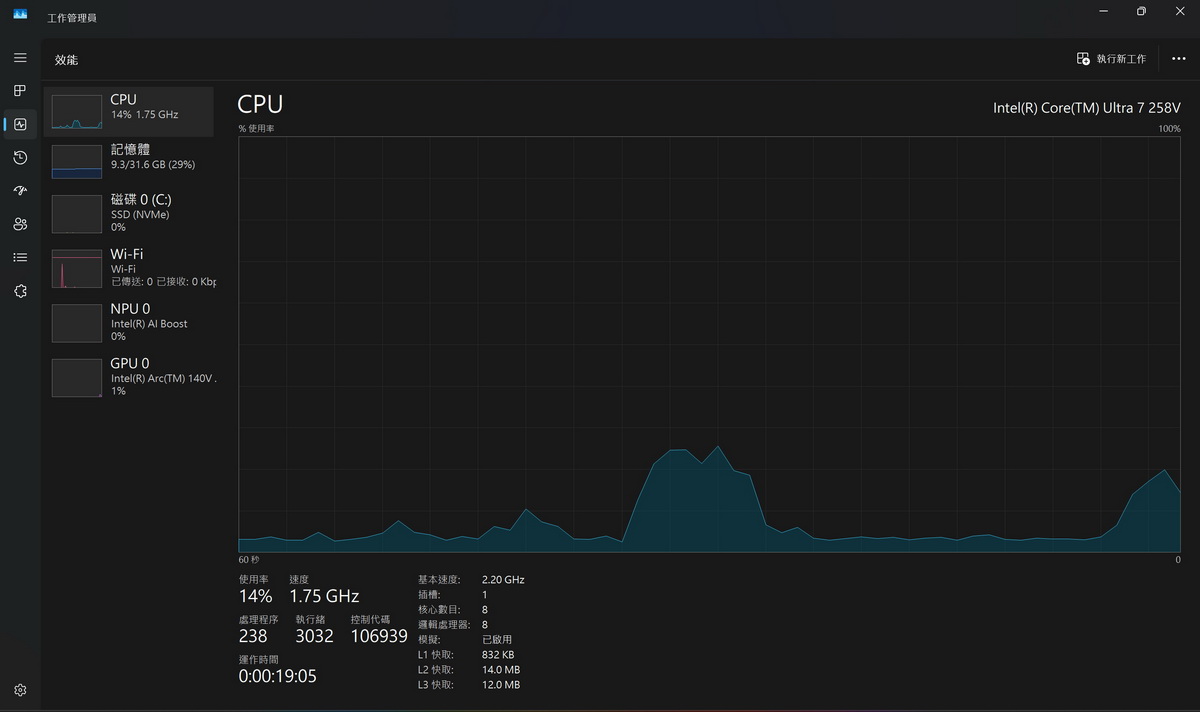Screen dimensions: 1200x712
Task: Open the Users page icon
Action: pyautogui.click(x=20, y=224)
